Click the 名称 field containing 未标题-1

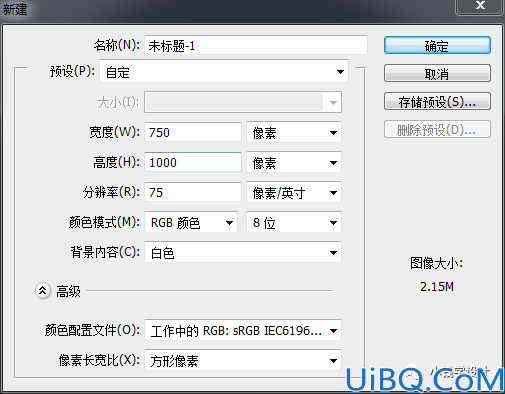coord(256,45)
